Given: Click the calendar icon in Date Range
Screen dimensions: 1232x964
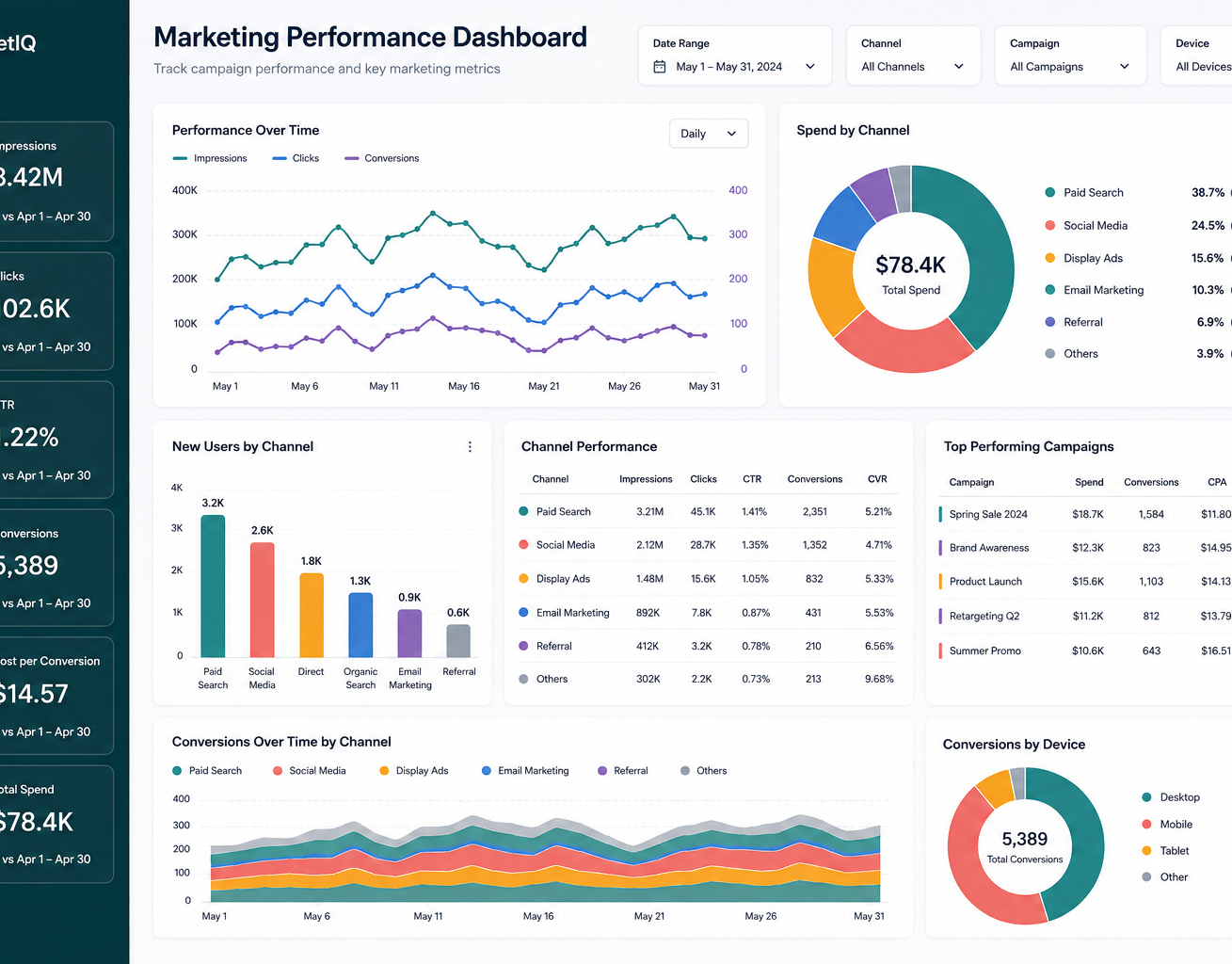Looking at the screenshot, I should (x=660, y=67).
